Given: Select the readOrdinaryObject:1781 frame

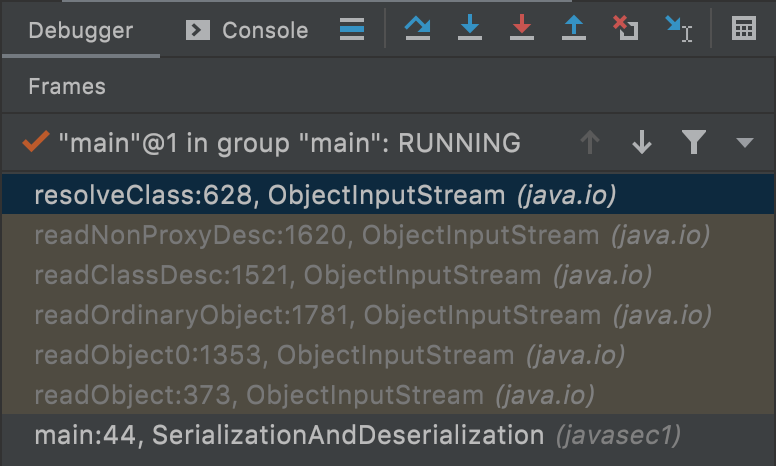Looking at the screenshot, I should (x=372, y=315).
